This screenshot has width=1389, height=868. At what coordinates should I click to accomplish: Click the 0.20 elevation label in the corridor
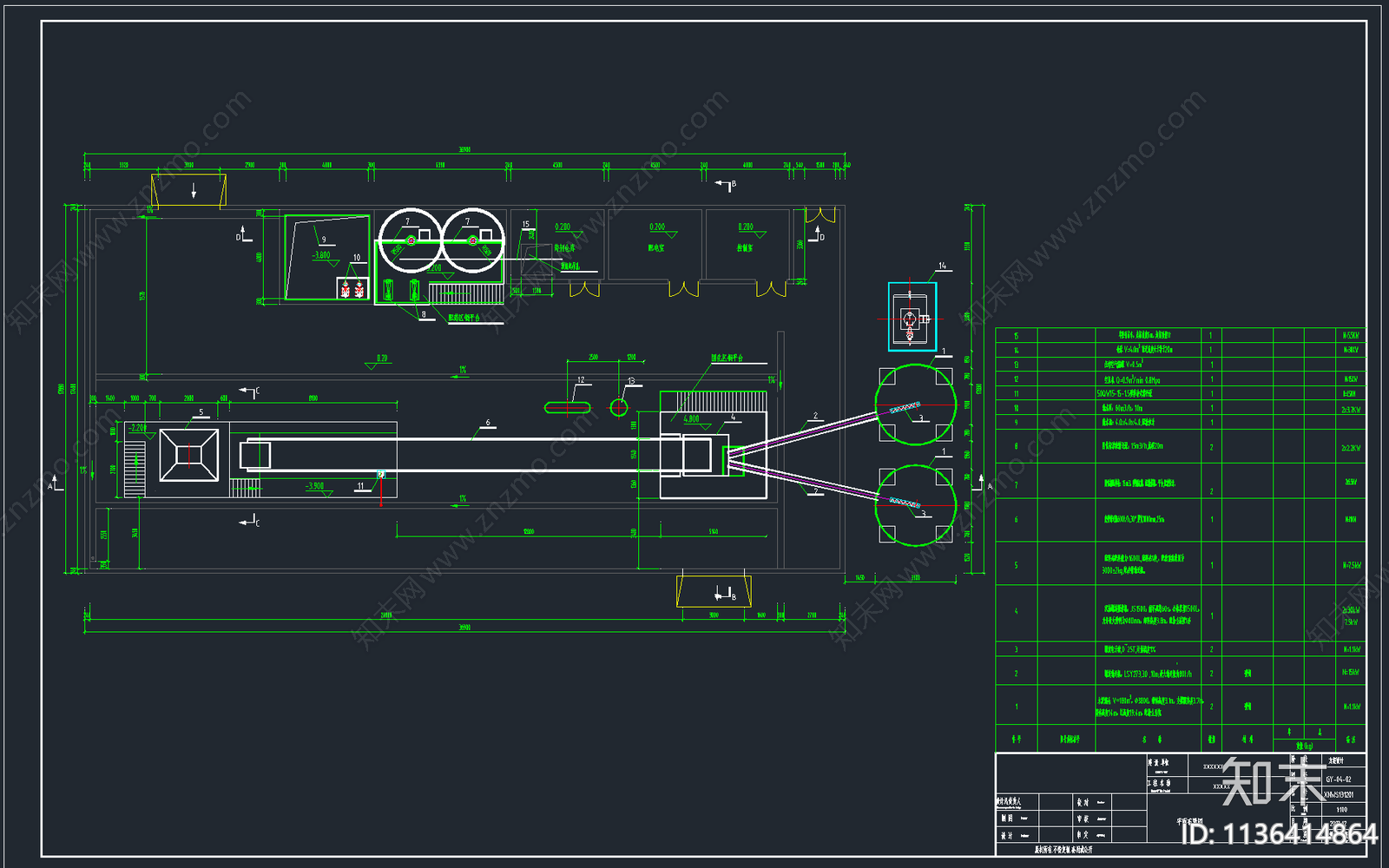point(382,358)
